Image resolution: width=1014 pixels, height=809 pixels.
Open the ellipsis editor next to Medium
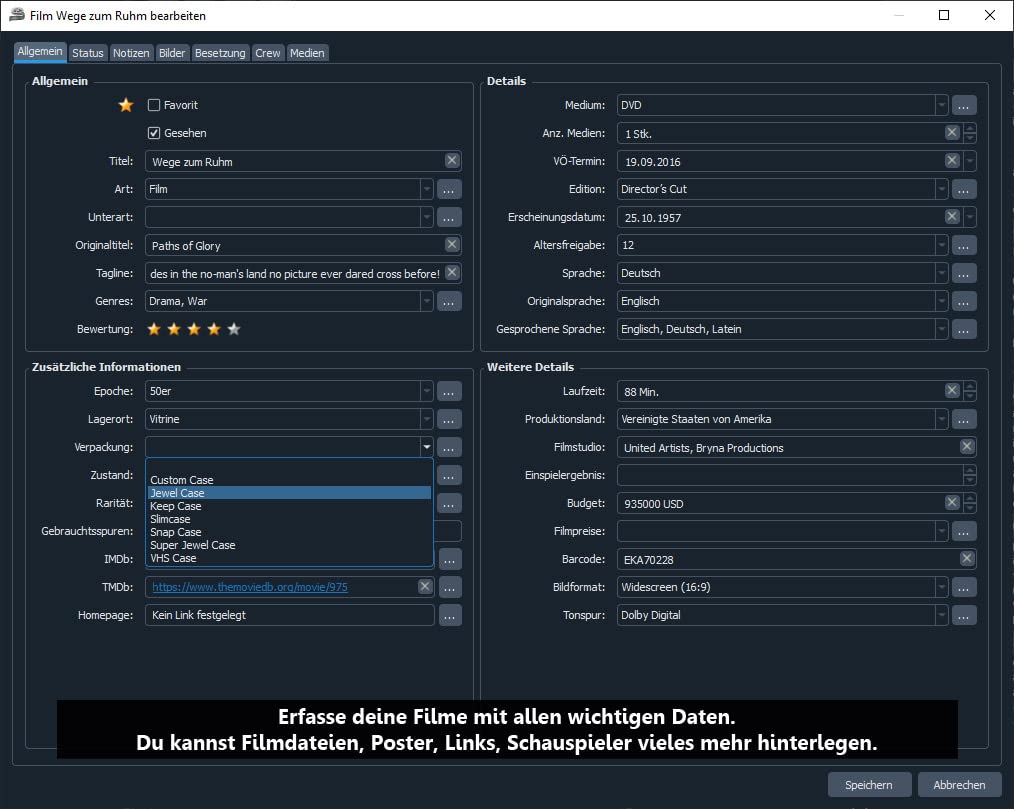(964, 105)
